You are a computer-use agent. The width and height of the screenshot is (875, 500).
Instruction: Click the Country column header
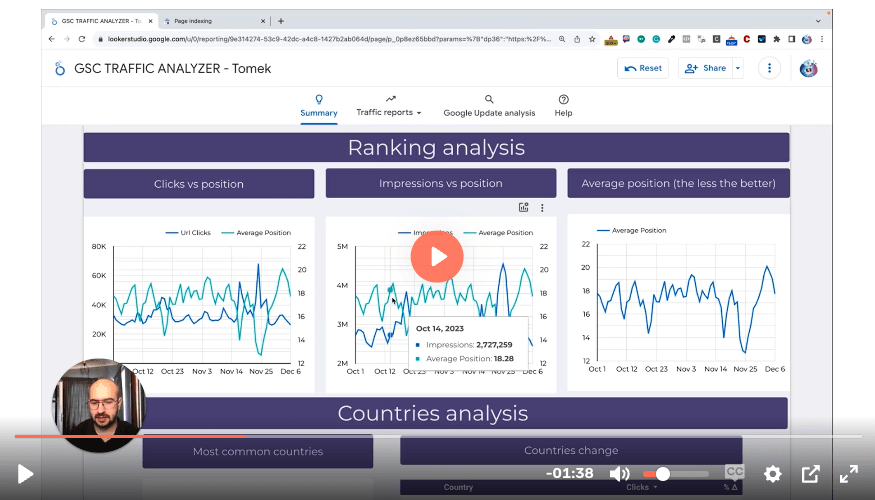coord(458,487)
